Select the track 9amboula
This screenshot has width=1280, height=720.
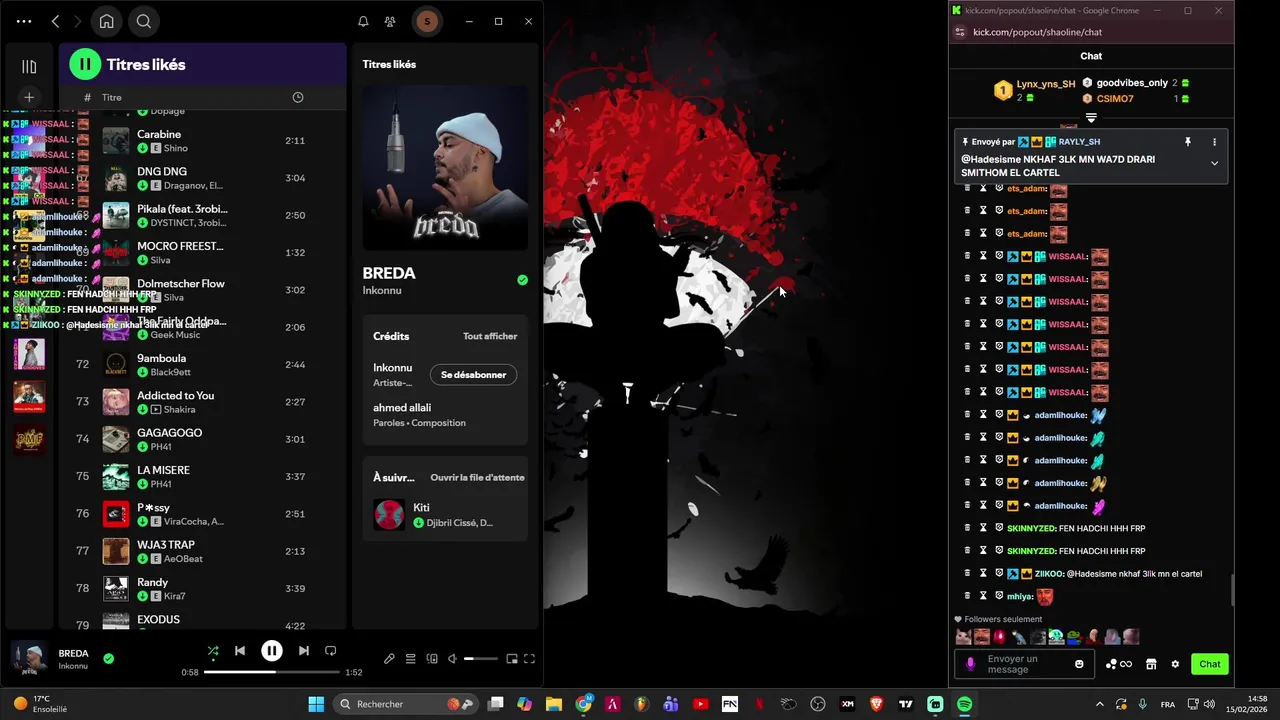click(203, 365)
